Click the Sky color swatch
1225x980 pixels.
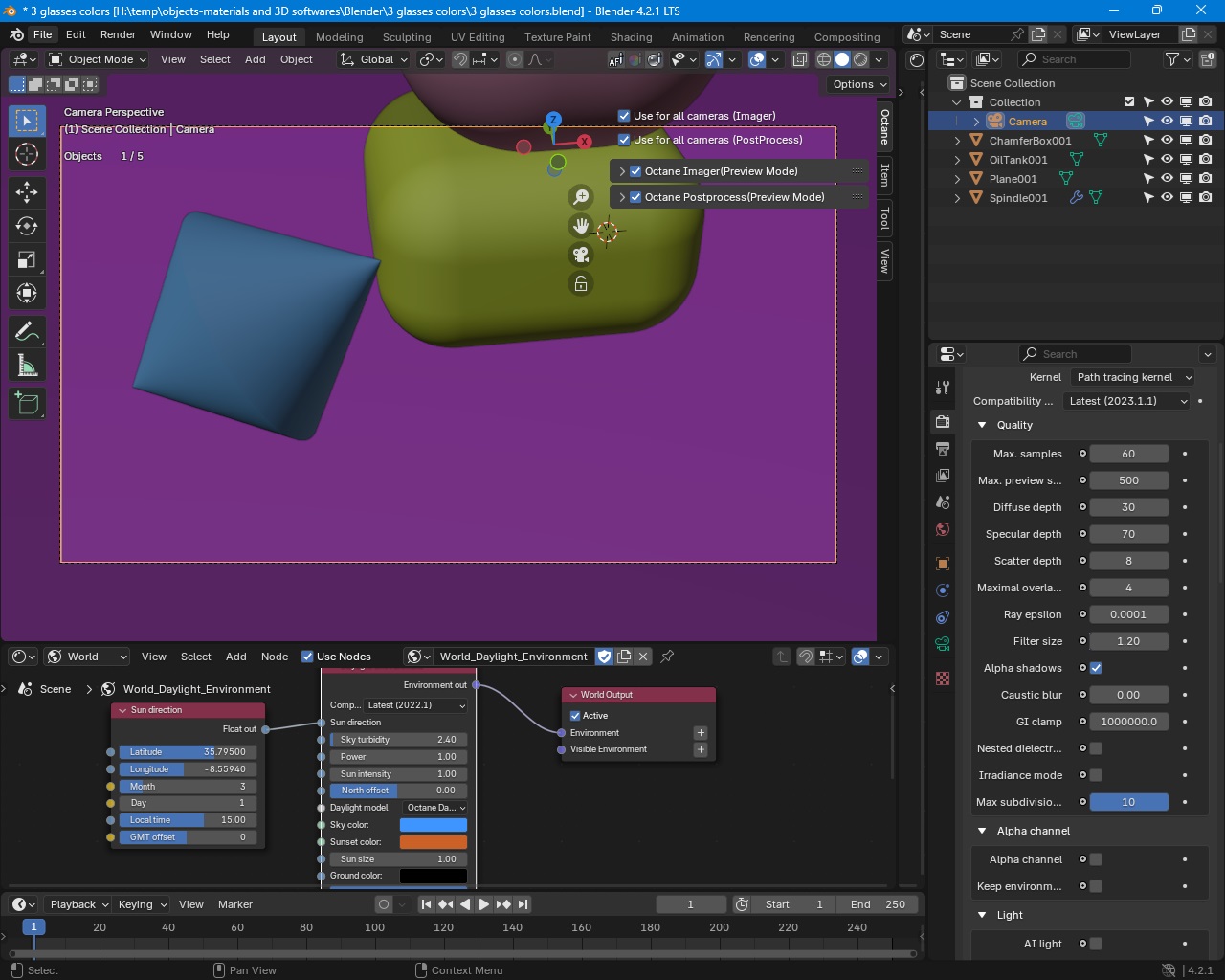coord(434,825)
